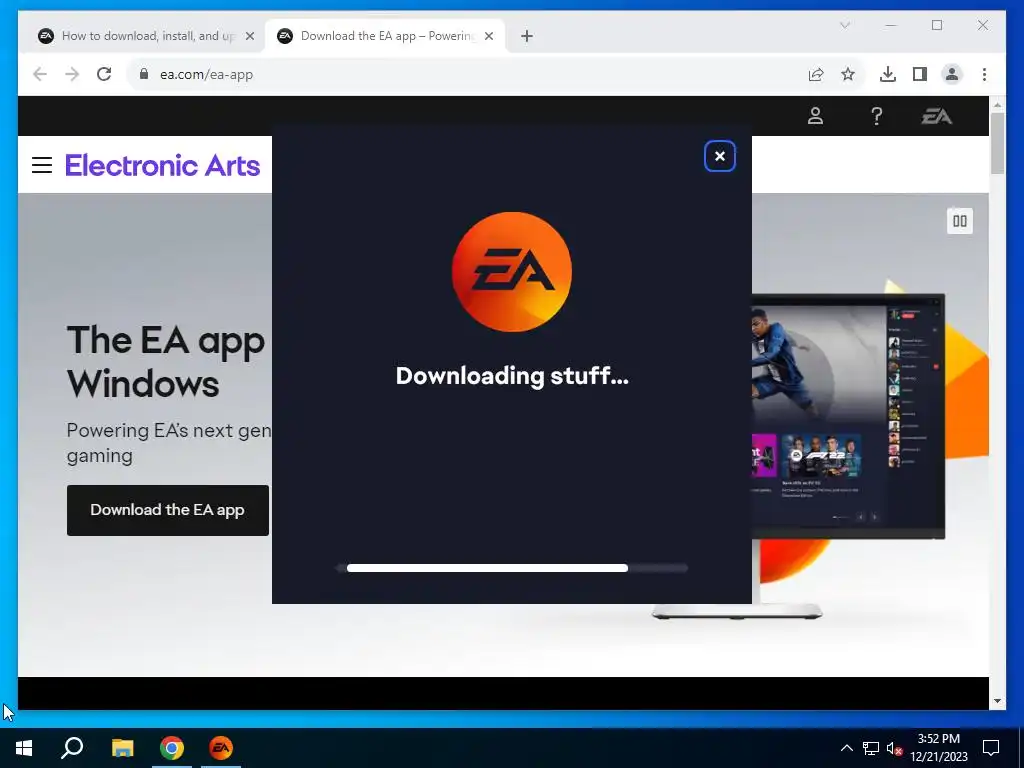1024x768 pixels.
Task: Open Chrome profile avatar menu
Action: (952, 74)
